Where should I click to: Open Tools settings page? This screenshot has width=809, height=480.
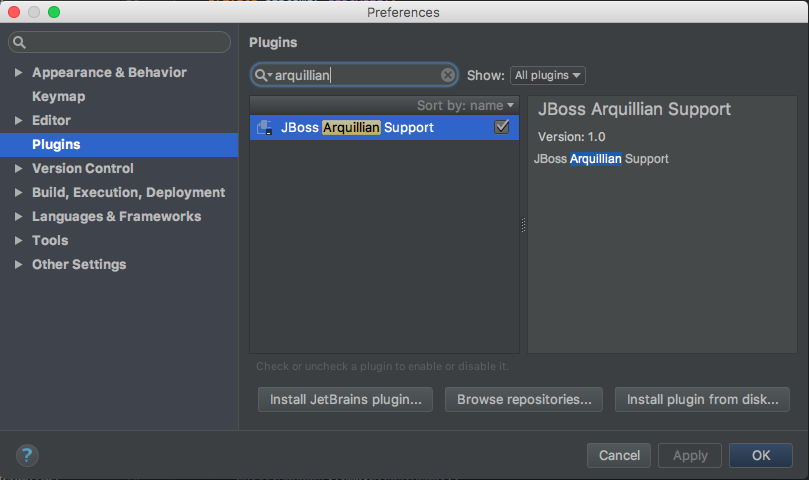pos(50,240)
